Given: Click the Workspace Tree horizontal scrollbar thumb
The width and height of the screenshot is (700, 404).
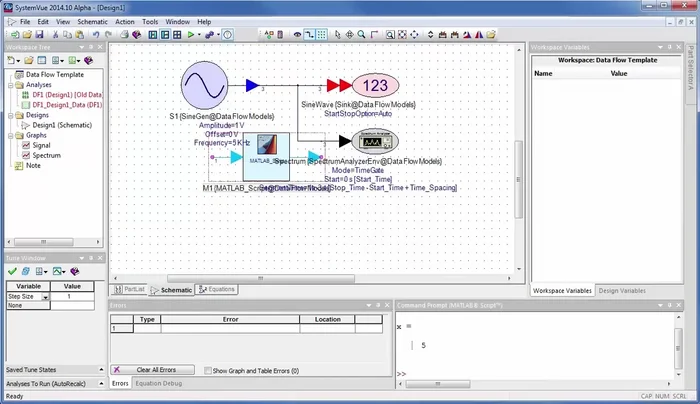Looking at the screenshot, I should tap(43, 242).
